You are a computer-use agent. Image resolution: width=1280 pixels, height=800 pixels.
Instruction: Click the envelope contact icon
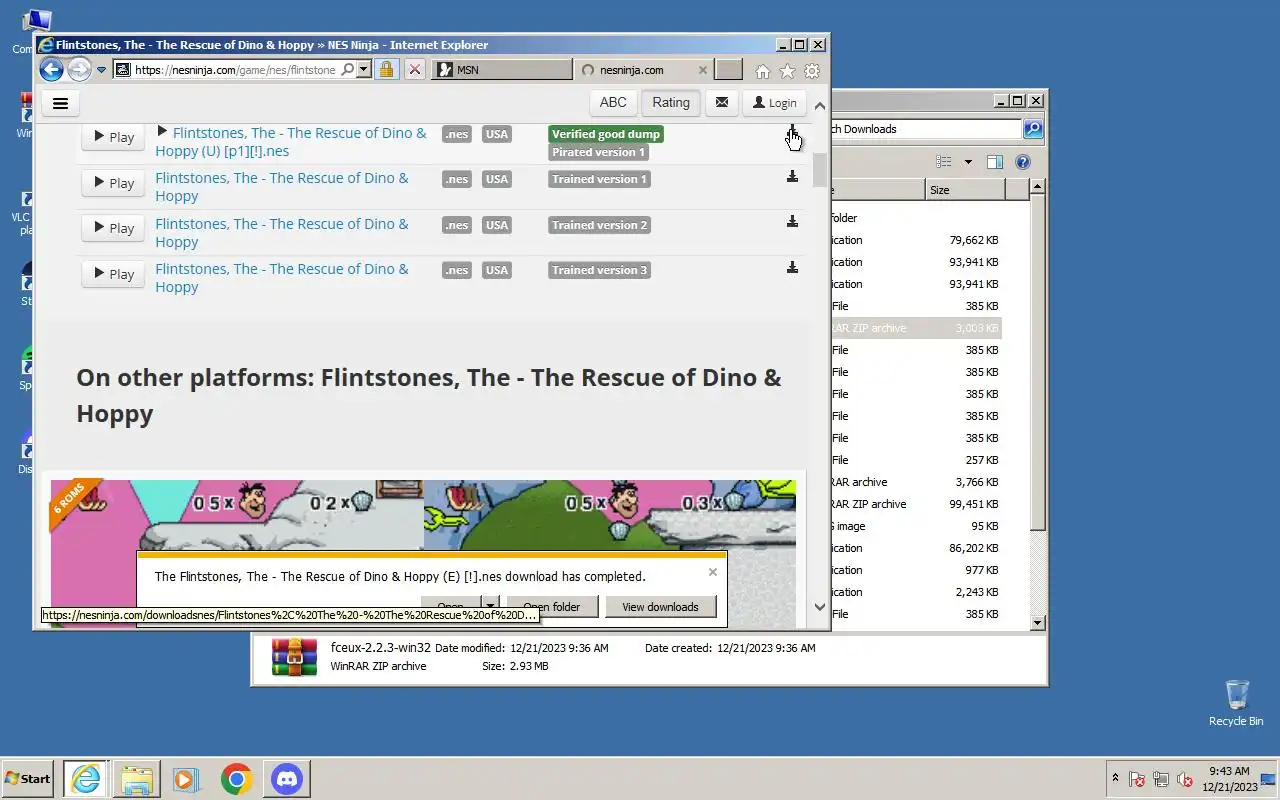click(721, 103)
